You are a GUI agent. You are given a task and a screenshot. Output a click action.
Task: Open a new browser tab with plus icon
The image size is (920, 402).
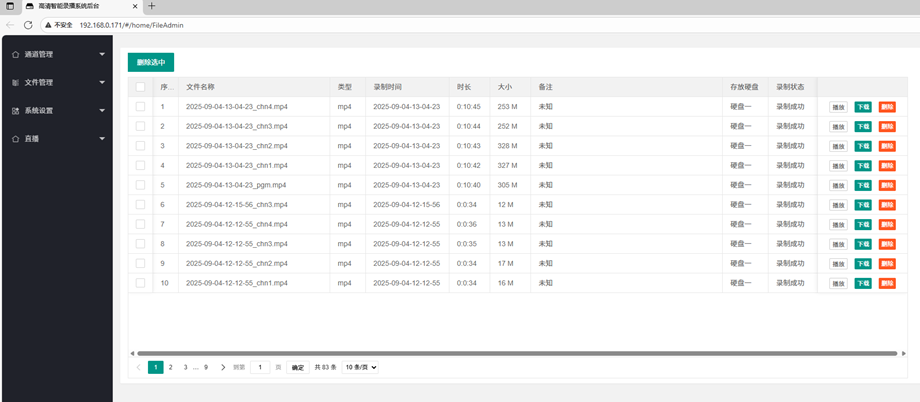tap(152, 6)
